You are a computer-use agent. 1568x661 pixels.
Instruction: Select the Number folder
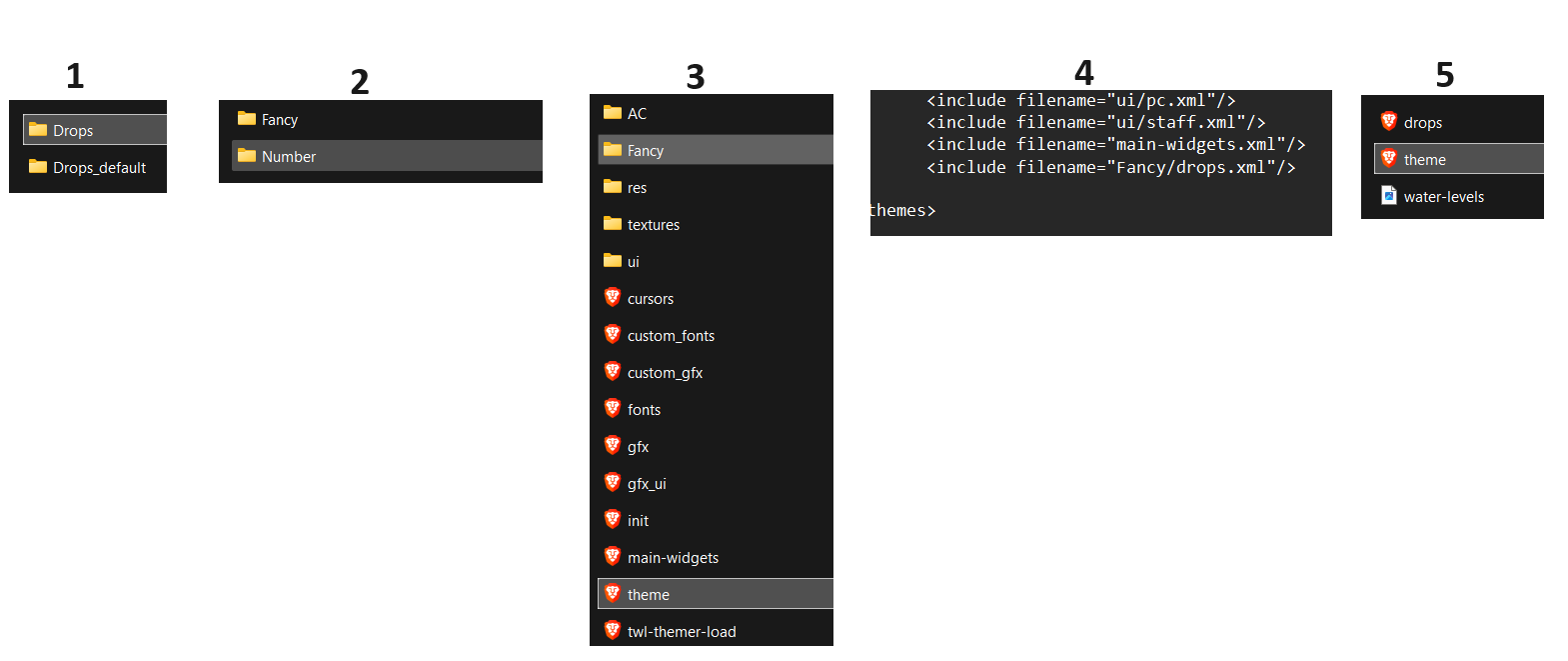[387, 156]
